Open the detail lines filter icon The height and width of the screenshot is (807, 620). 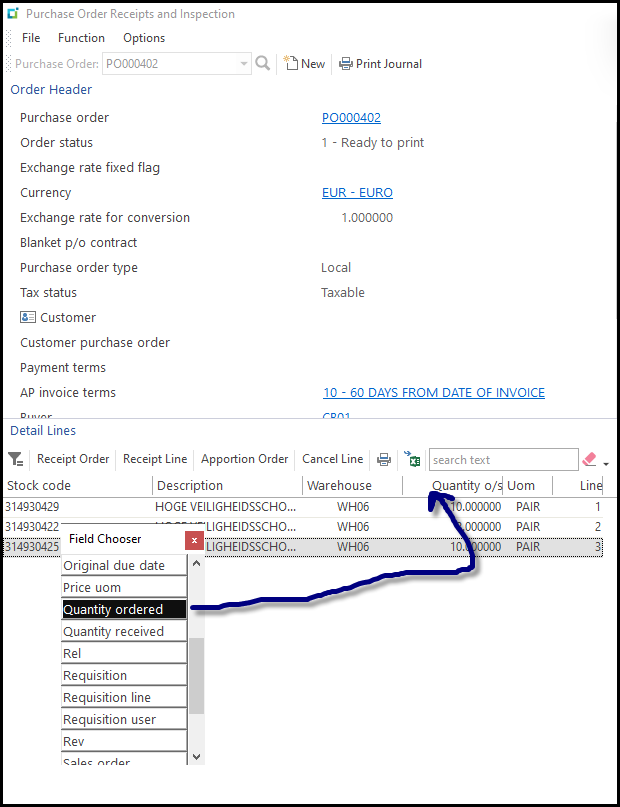click(16, 460)
